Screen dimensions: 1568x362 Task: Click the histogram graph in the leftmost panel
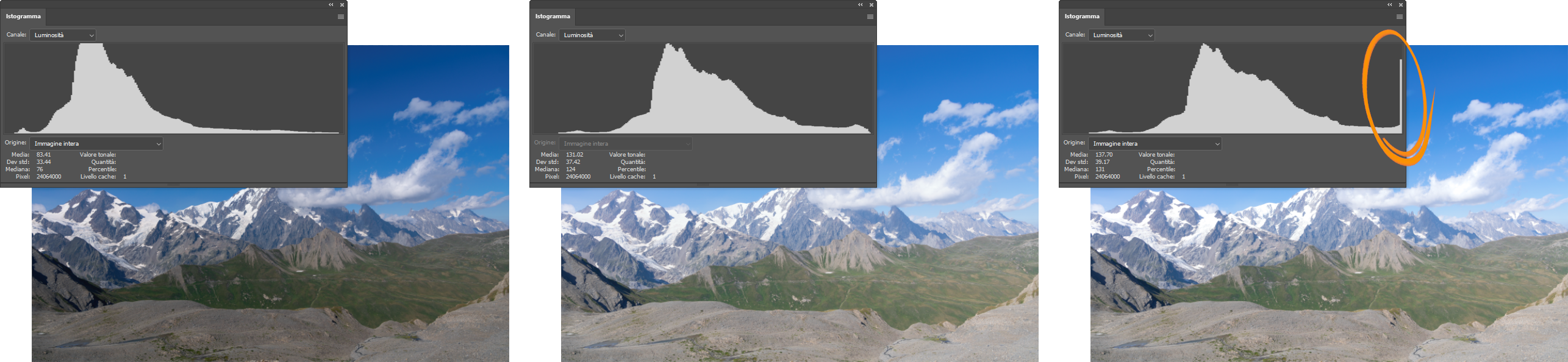(174, 88)
